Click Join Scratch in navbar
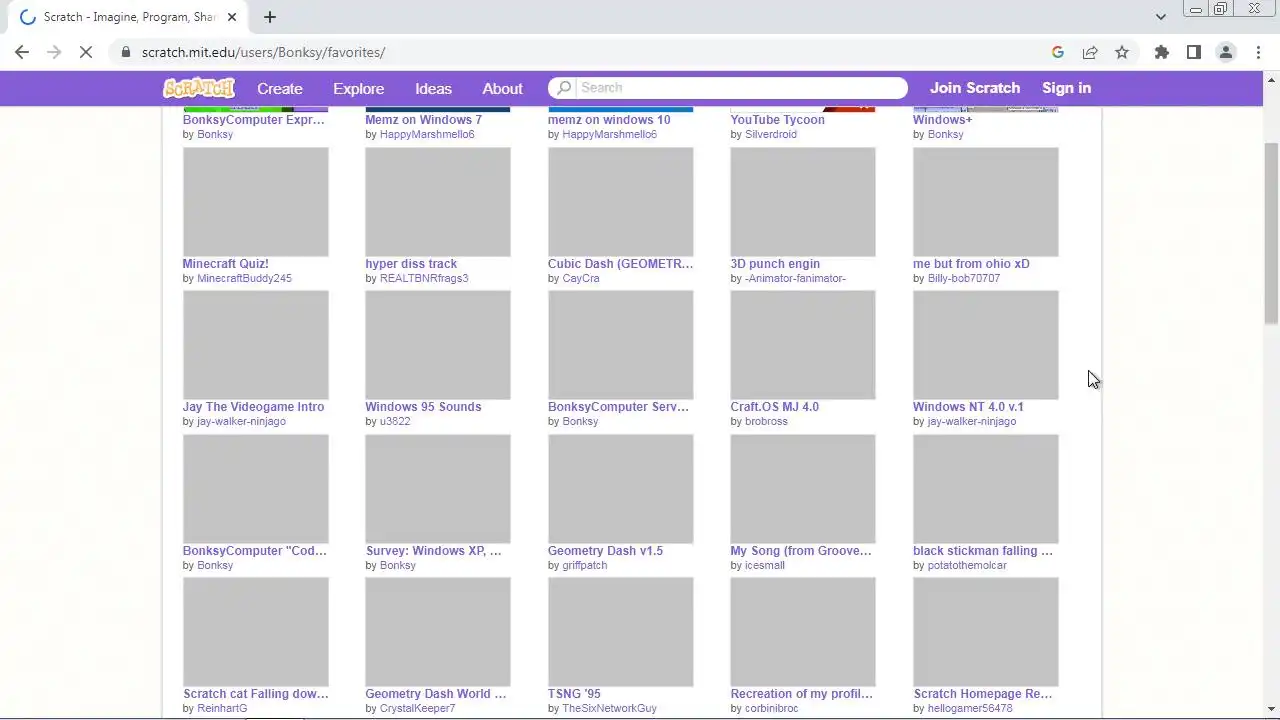 click(x=975, y=88)
